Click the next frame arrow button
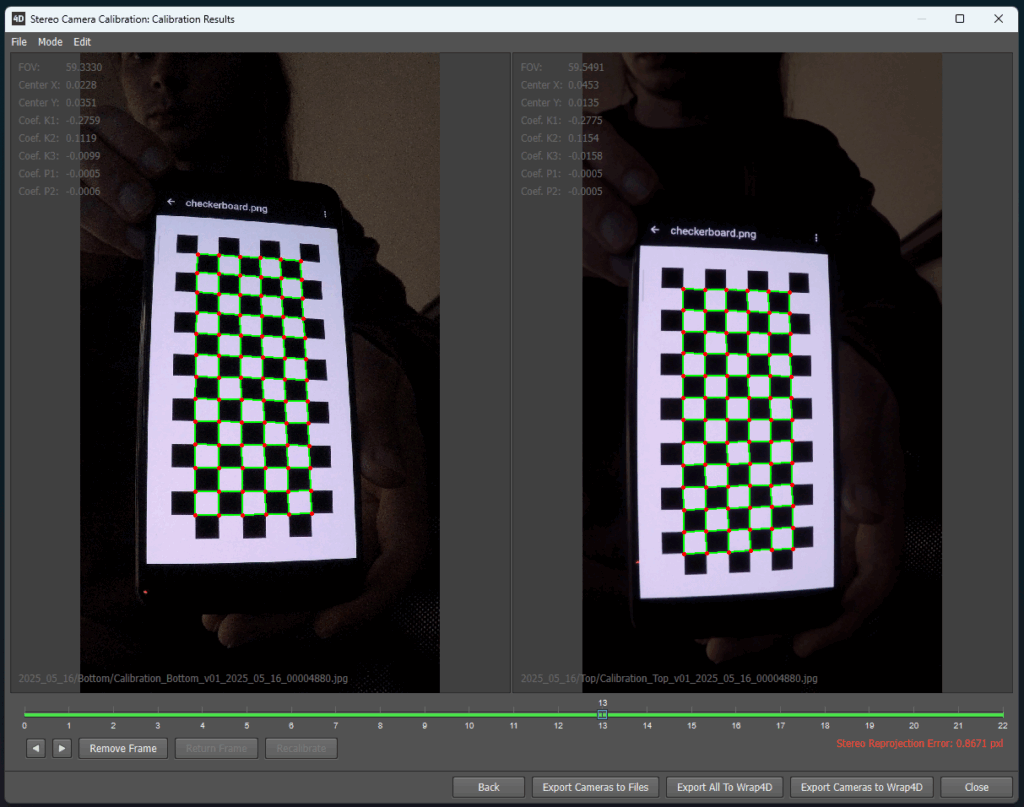This screenshot has height=807, width=1024. [62, 748]
